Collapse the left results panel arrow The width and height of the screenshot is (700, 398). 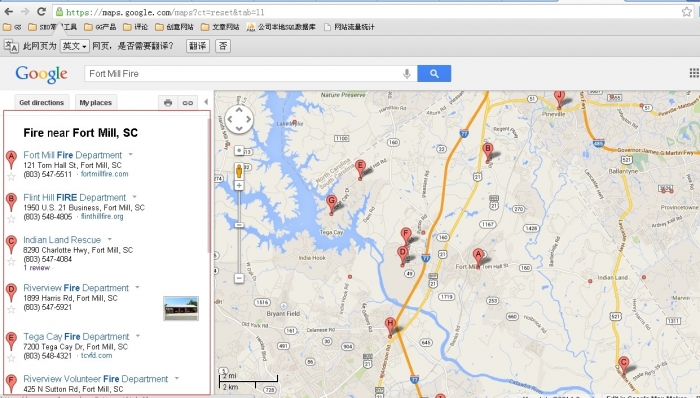click(x=206, y=102)
